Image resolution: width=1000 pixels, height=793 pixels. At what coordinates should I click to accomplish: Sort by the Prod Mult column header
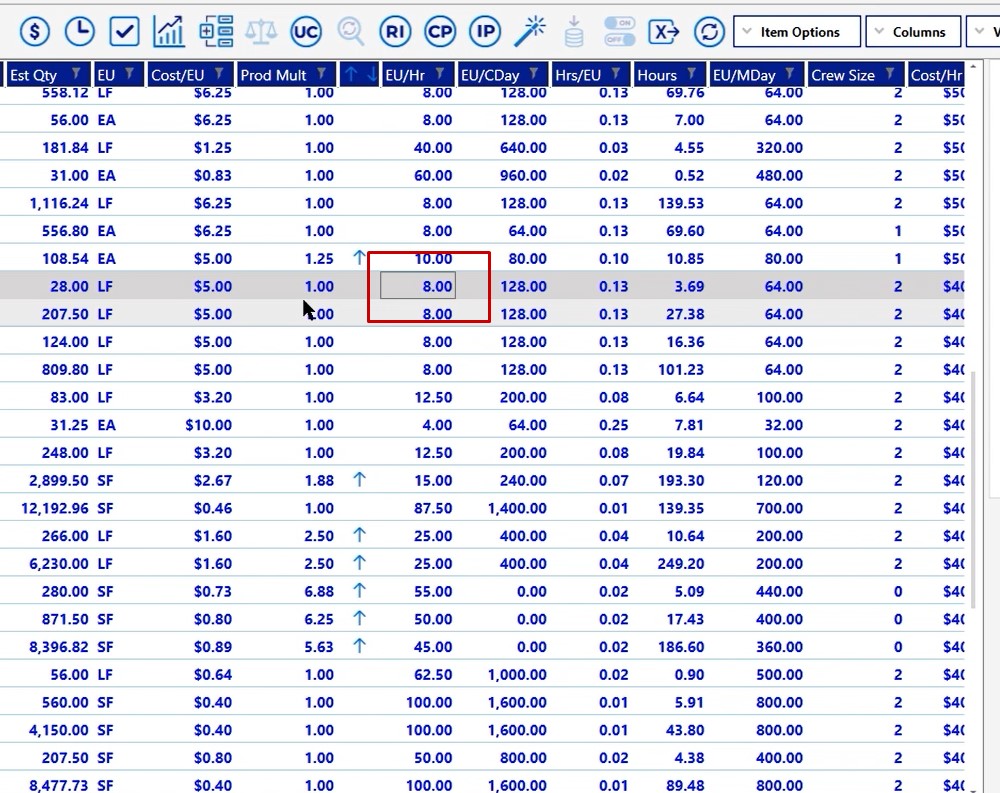pos(273,75)
